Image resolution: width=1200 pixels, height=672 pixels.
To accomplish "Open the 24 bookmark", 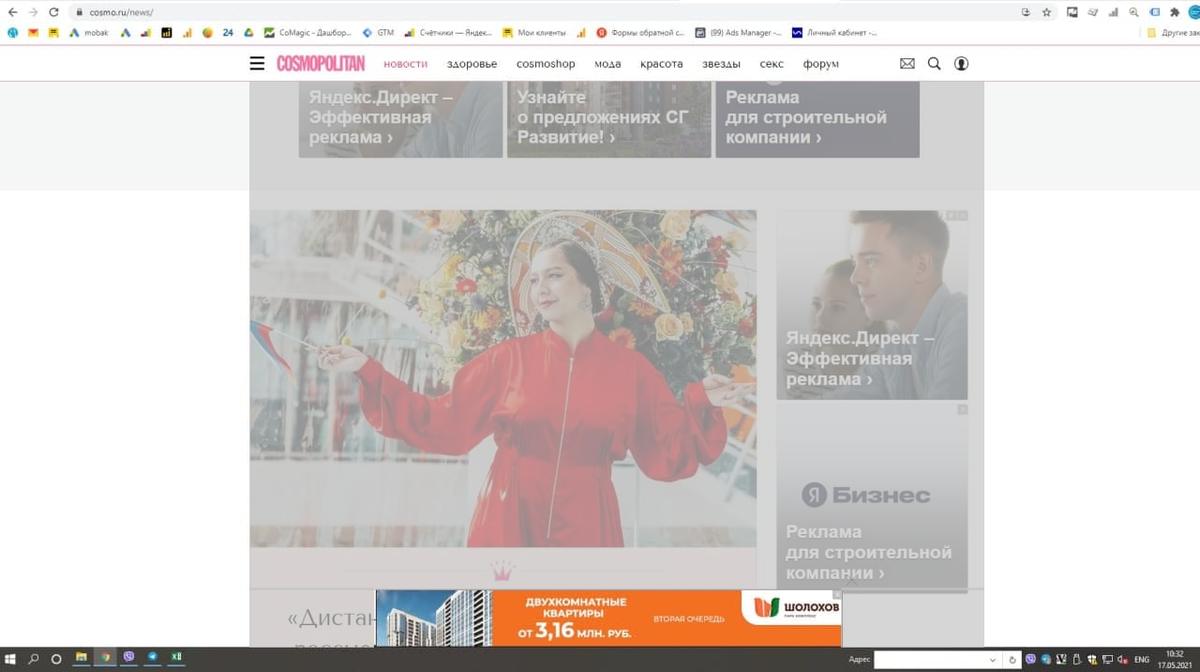I will (x=228, y=33).
